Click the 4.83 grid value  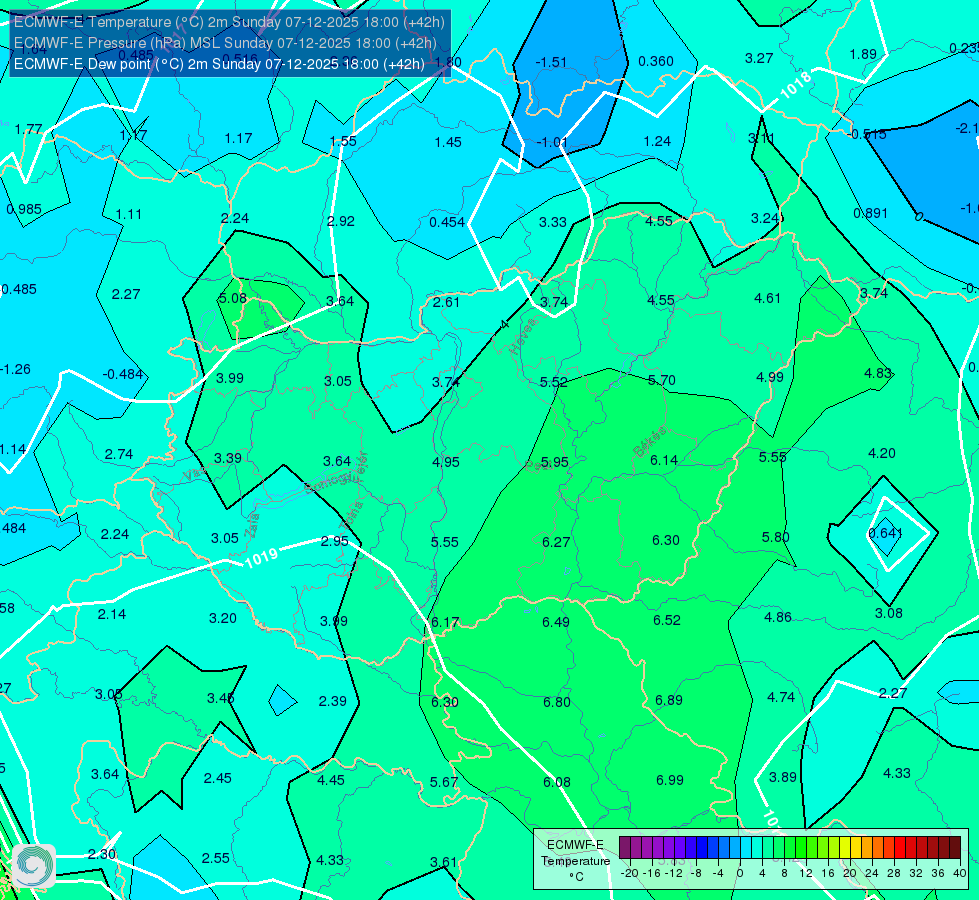(878, 373)
